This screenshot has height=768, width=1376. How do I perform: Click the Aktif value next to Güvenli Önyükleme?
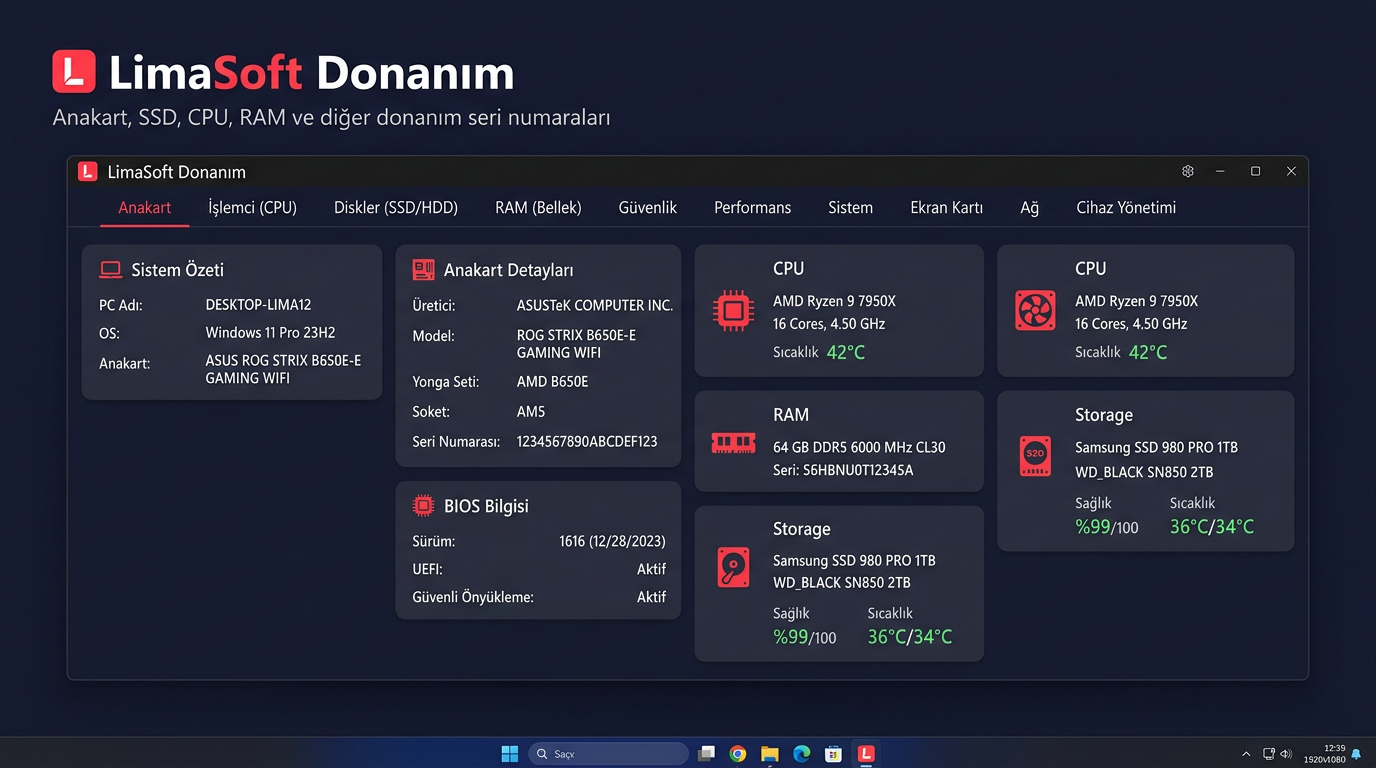[651, 597]
